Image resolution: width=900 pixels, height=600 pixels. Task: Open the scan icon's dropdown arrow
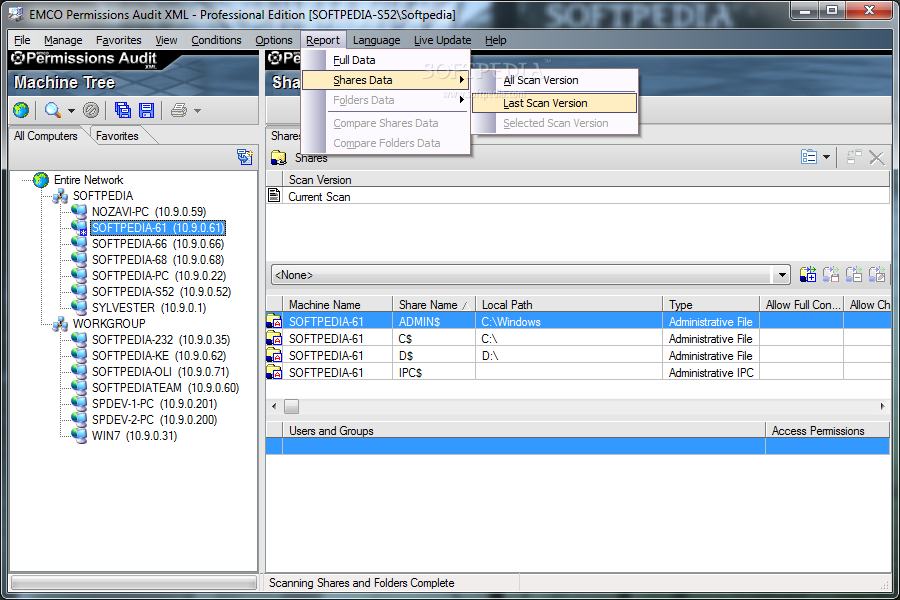71,110
